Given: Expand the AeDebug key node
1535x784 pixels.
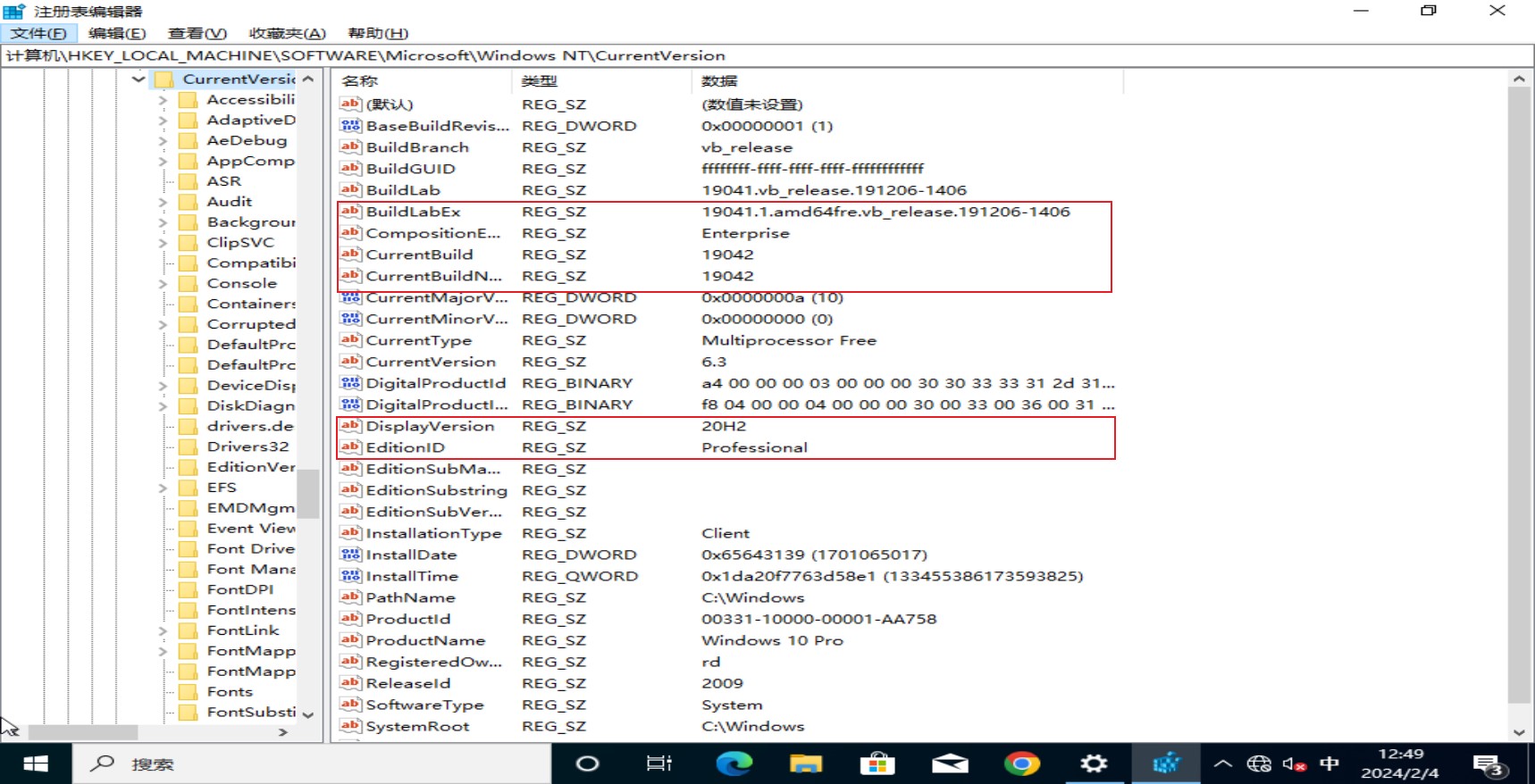Looking at the screenshot, I should [x=163, y=141].
